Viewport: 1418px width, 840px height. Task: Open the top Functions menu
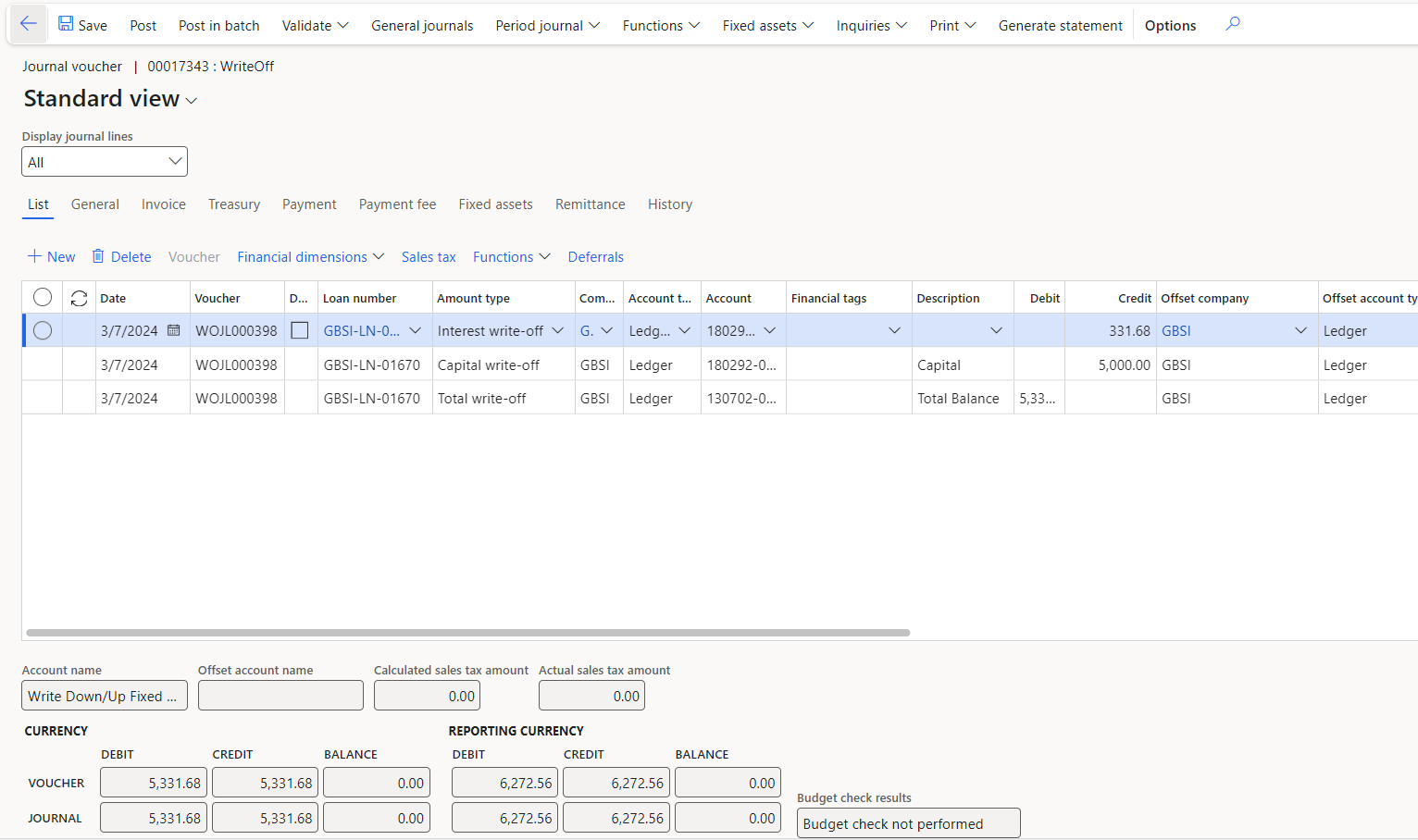[661, 25]
